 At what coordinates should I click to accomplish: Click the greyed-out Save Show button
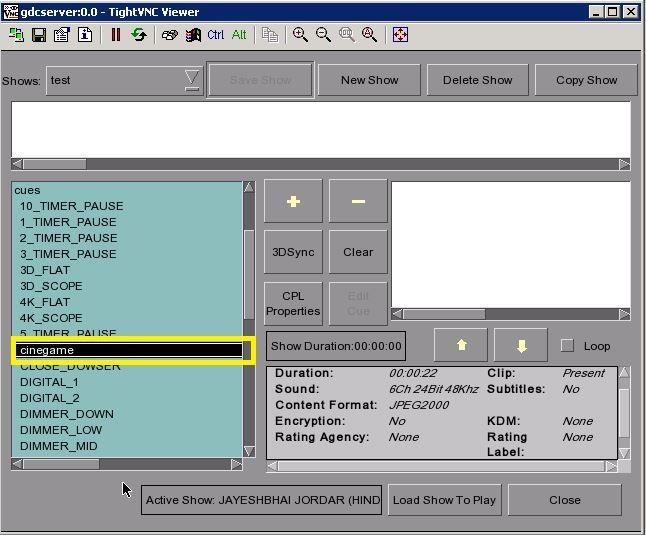pyautogui.click(x=260, y=80)
